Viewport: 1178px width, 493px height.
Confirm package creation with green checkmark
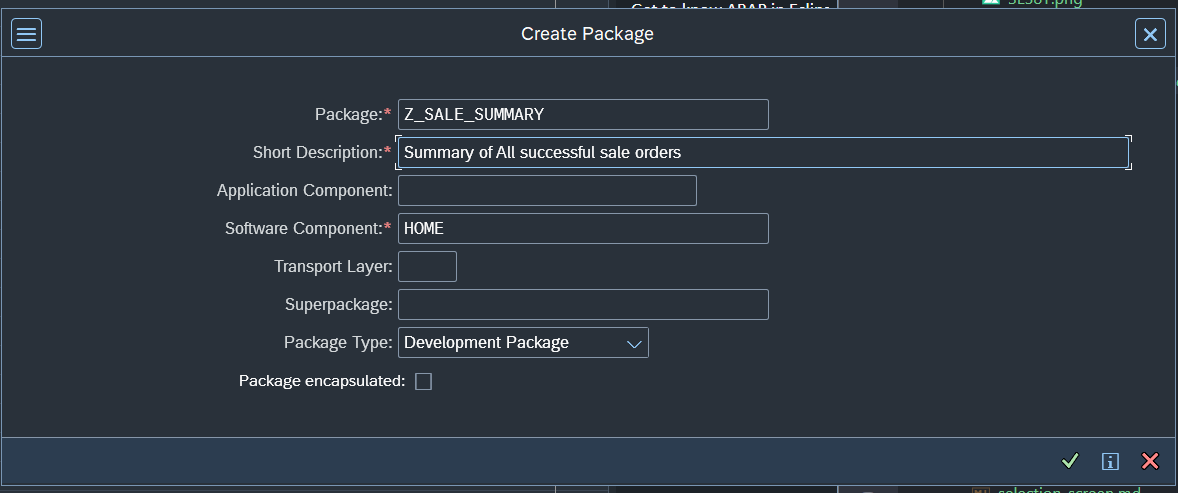point(1070,461)
